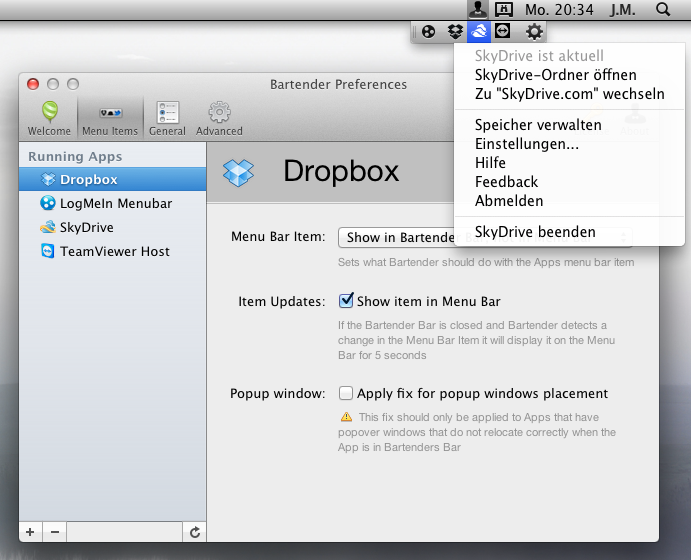Choose SkyDrive beenden to quit
691x560 pixels.
pyautogui.click(x=569, y=232)
